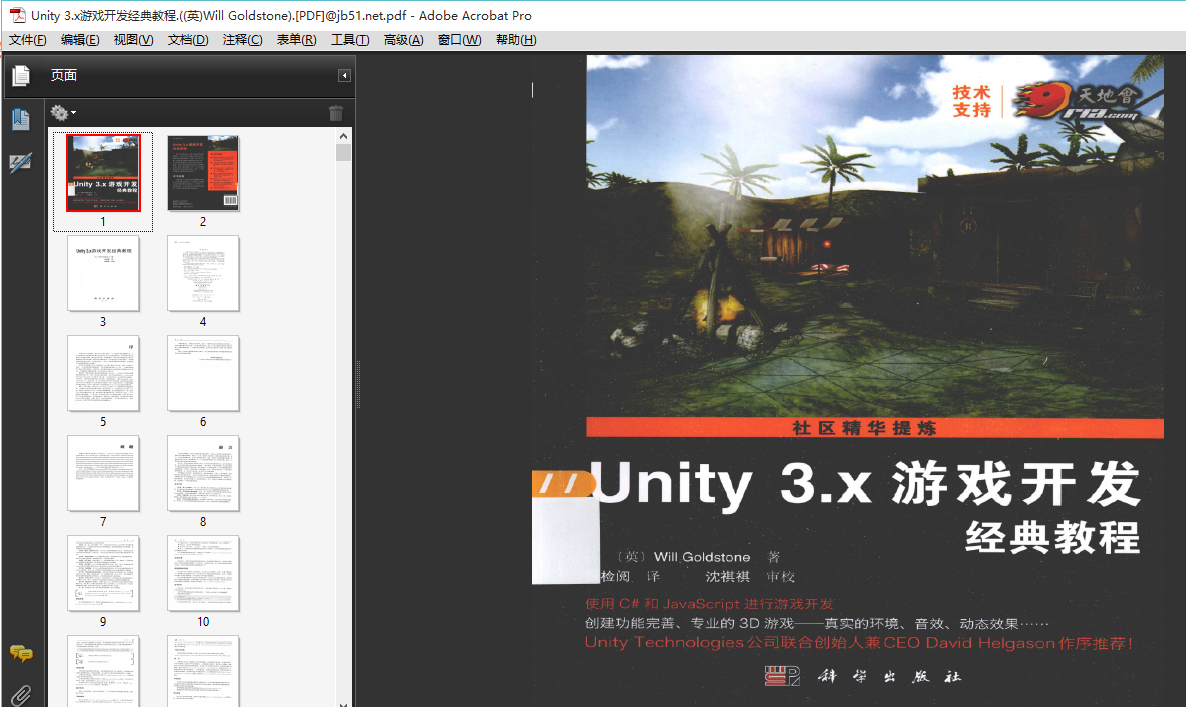Image resolution: width=1186 pixels, height=707 pixels.
Task: Select page 8 thumbnail
Action: point(203,473)
